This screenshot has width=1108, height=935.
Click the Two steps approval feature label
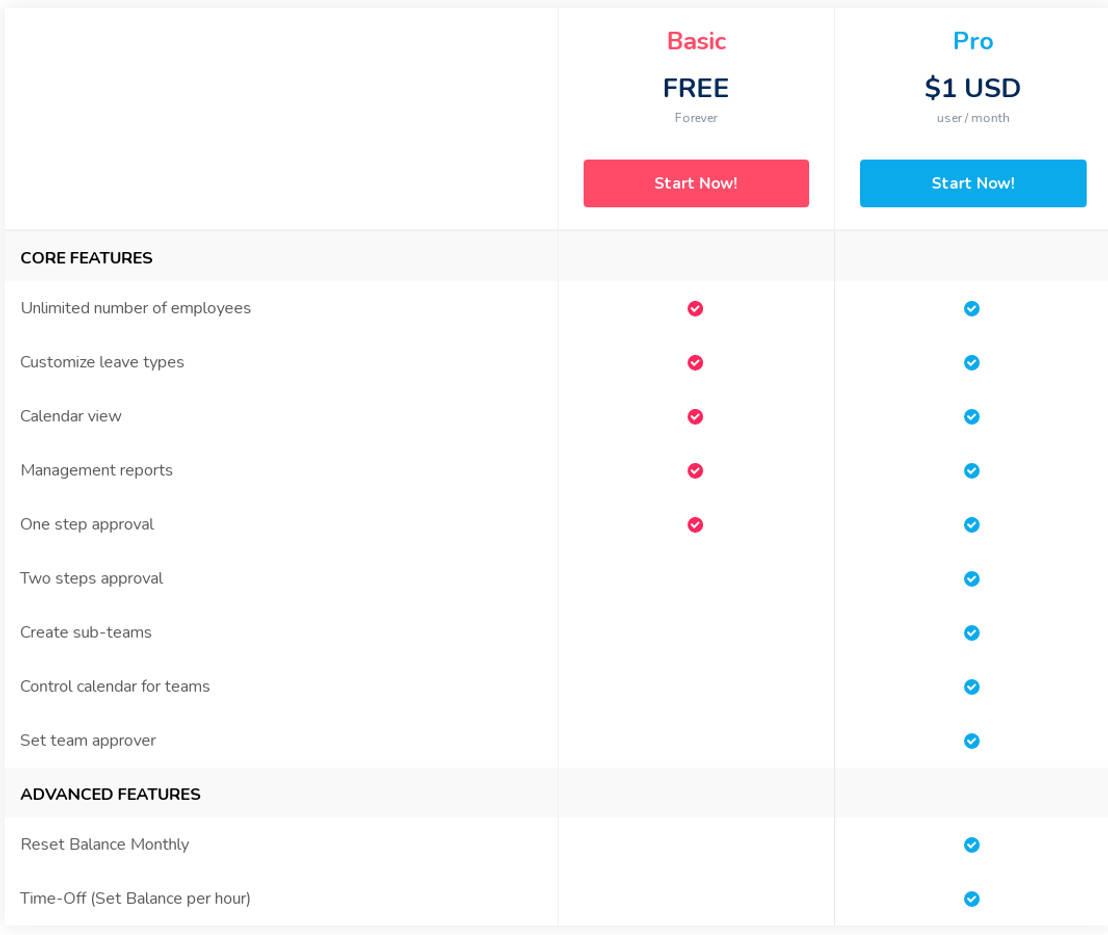point(91,579)
